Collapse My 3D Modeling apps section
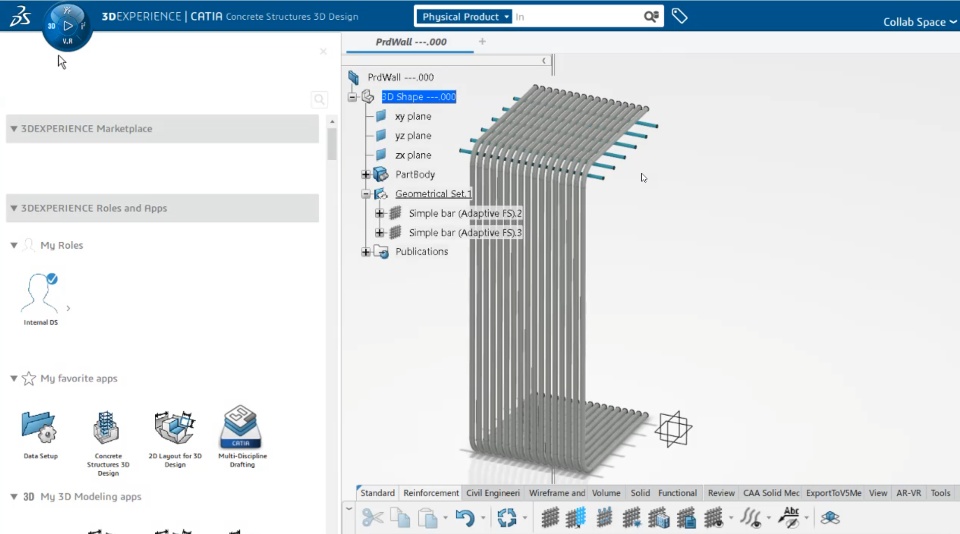This screenshot has width=960, height=534. point(13,497)
